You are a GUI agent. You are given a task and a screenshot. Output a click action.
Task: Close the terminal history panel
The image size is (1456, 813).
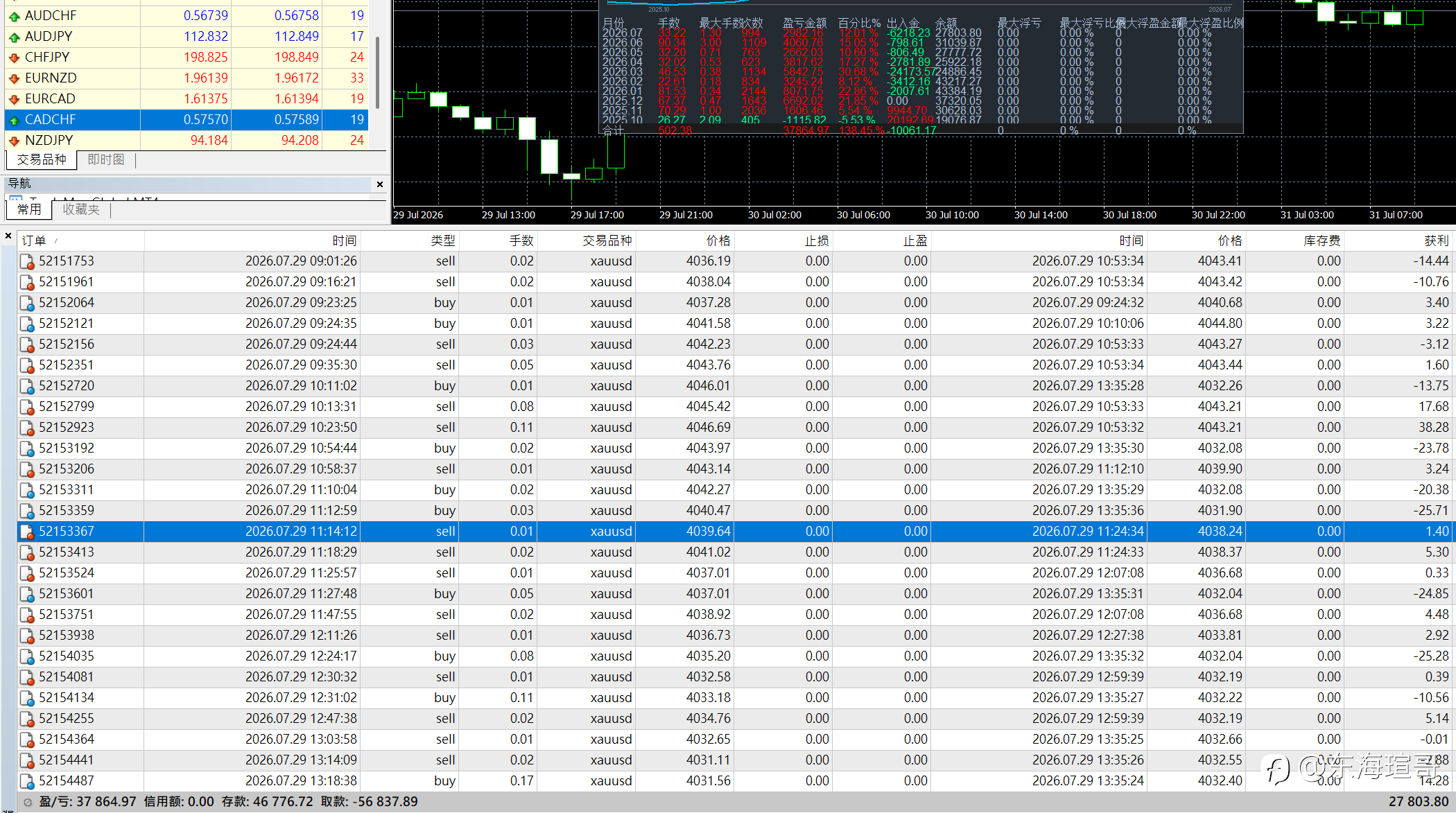pos(8,236)
